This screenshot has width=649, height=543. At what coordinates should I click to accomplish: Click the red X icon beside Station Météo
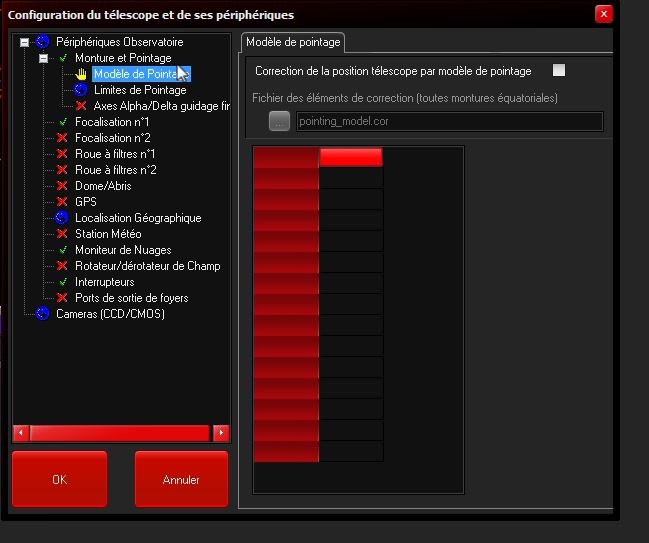click(x=62, y=234)
